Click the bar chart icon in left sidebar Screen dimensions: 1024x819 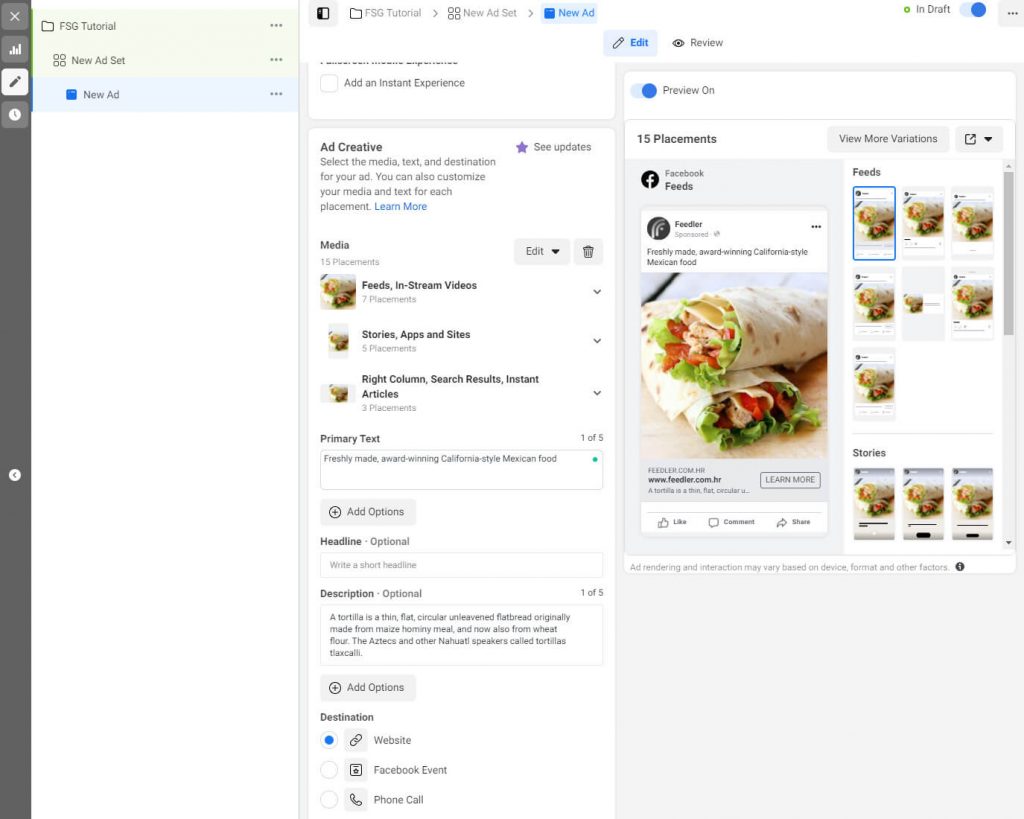pos(15,49)
